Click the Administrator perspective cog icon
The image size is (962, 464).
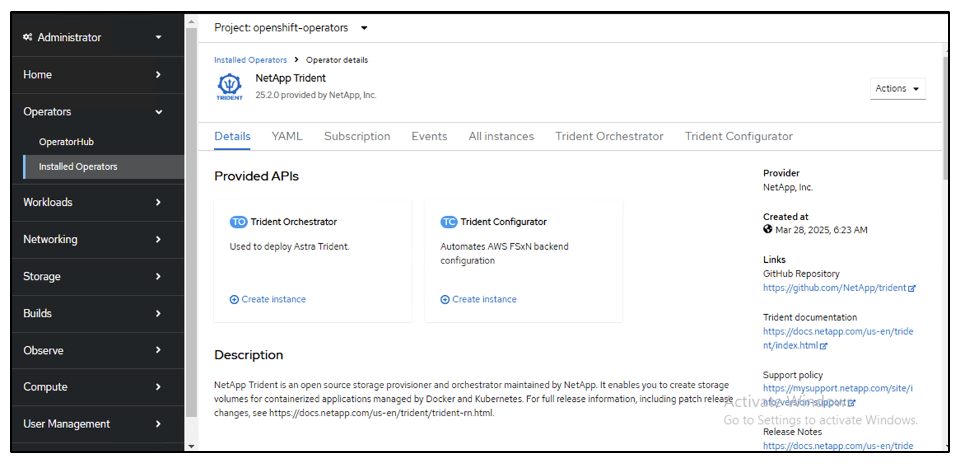pos(27,38)
